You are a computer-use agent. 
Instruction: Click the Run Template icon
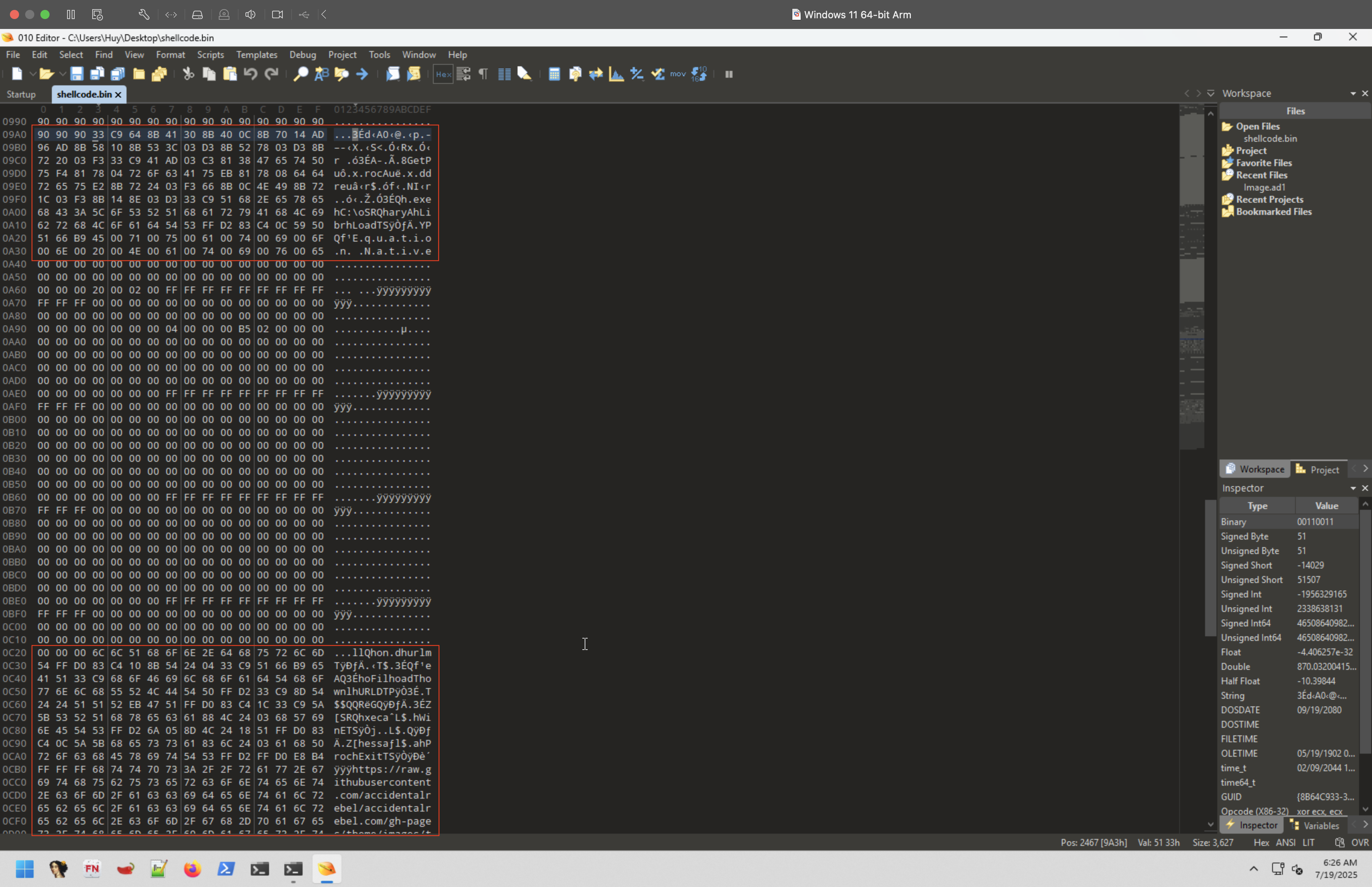(x=414, y=74)
